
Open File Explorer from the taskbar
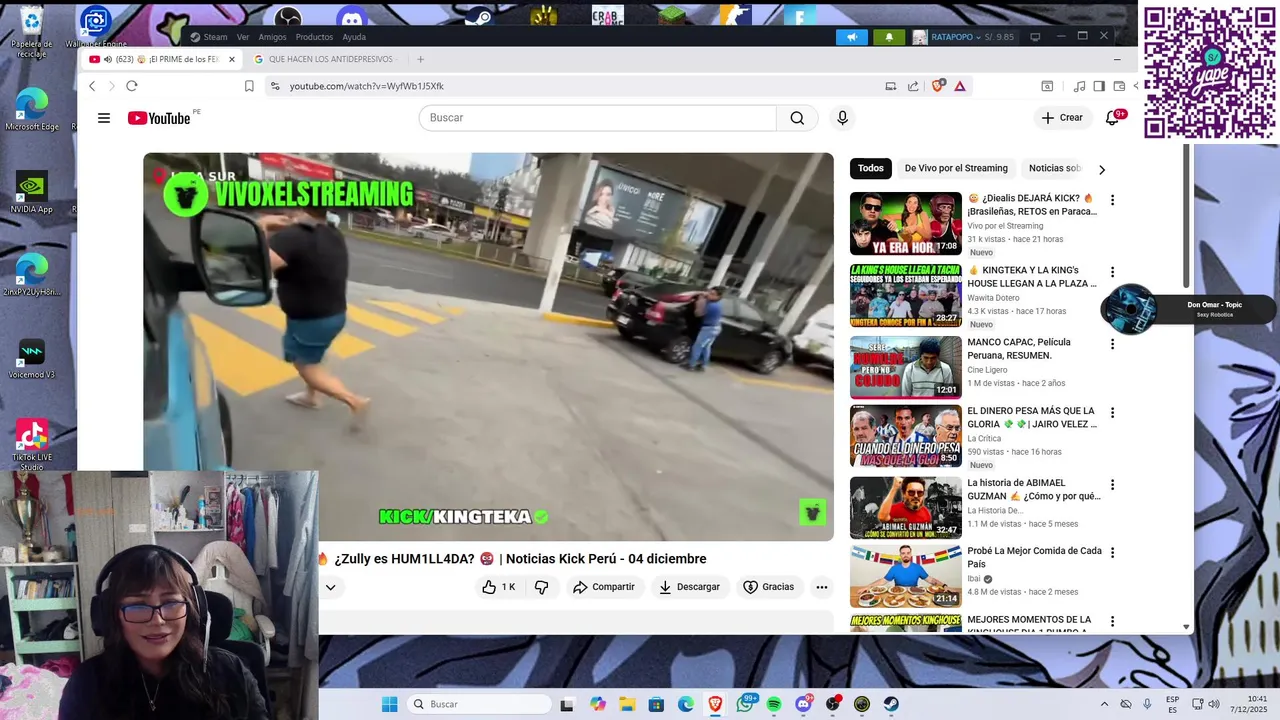point(627,704)
